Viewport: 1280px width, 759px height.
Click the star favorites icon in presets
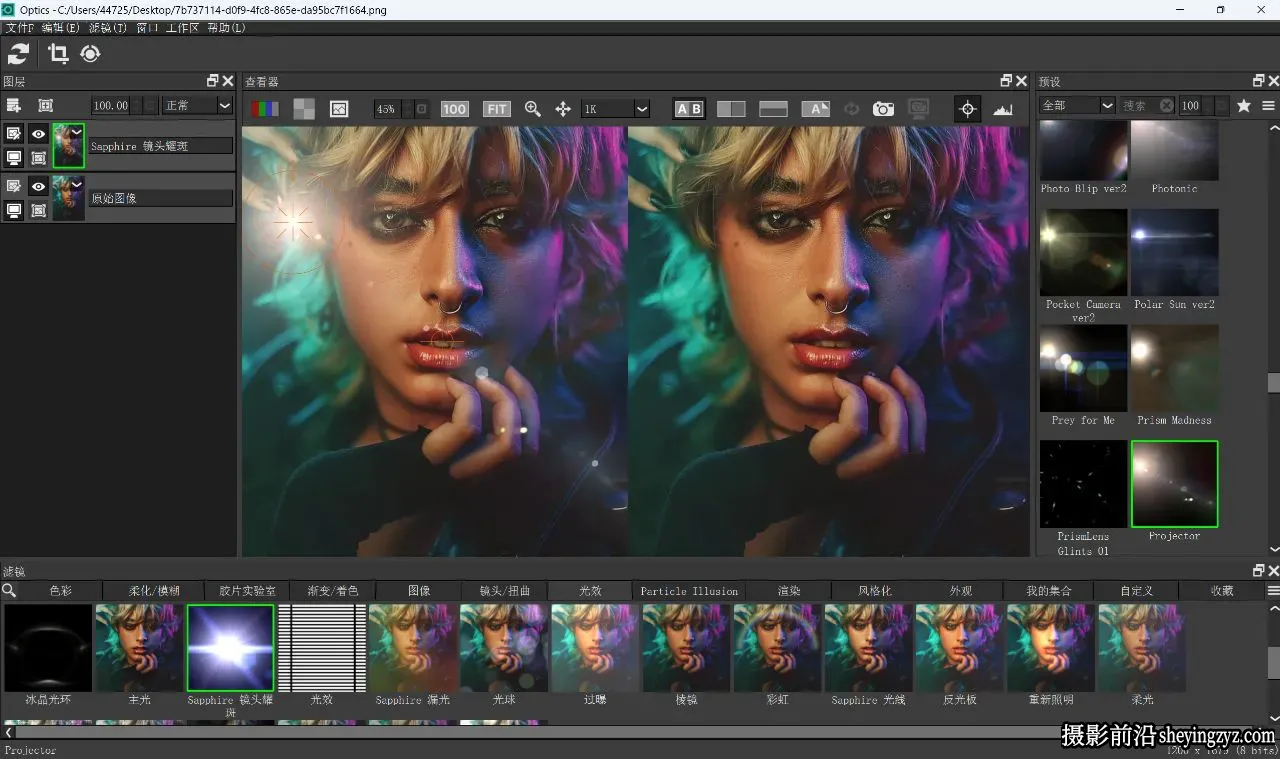[1244, 105]
